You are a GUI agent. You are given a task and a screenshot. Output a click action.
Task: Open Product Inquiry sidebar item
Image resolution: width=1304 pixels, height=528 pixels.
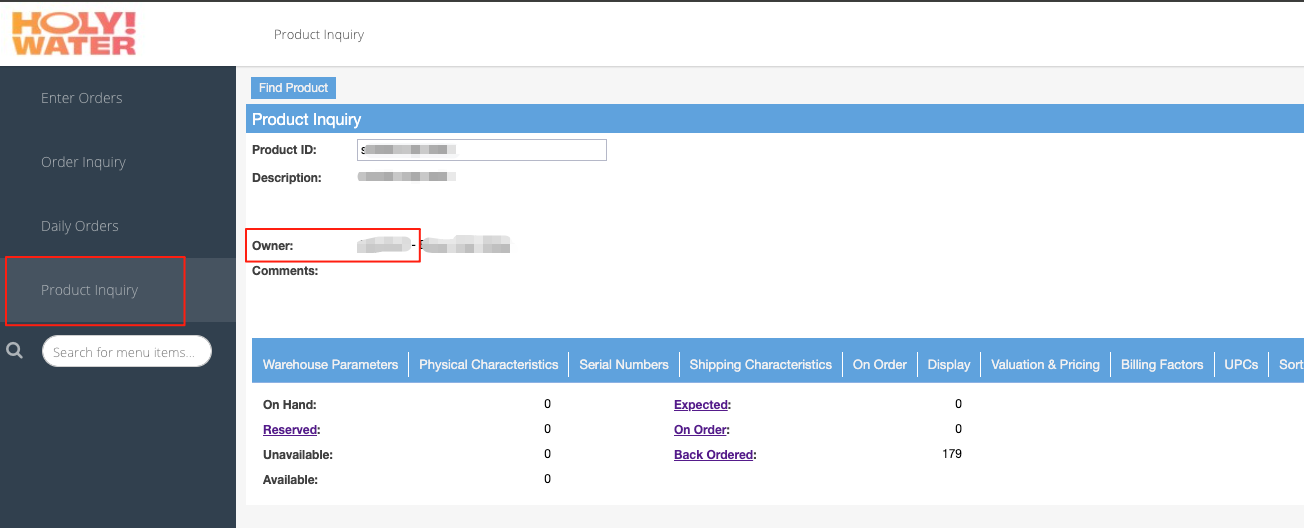coord(90,290)
